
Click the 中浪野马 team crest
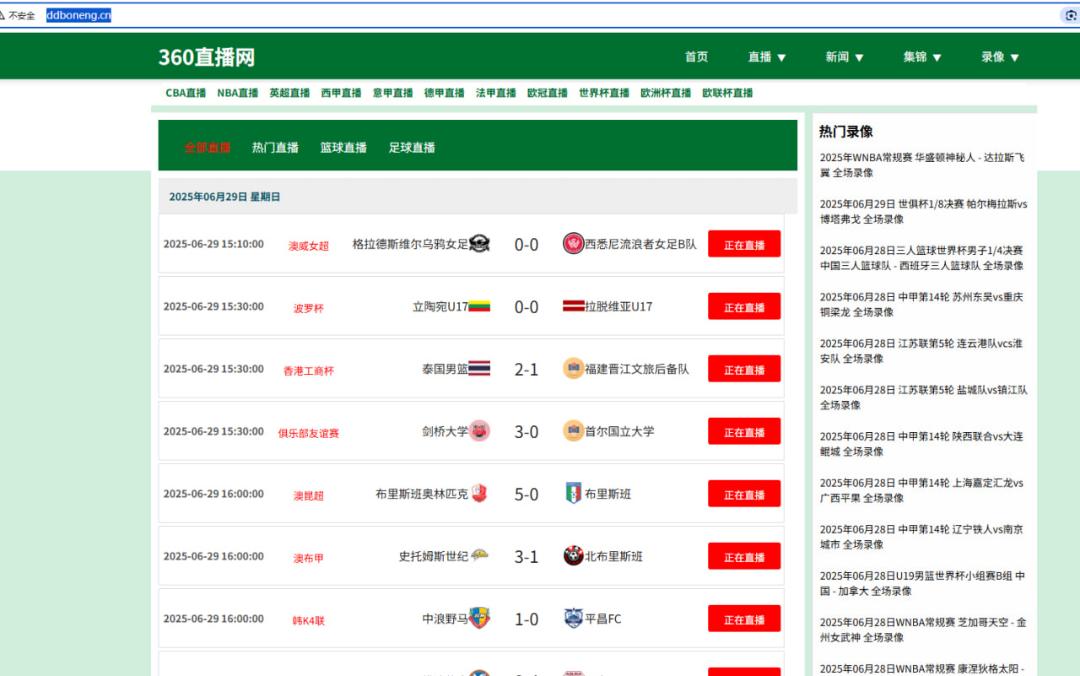click(x=479, y=618)
